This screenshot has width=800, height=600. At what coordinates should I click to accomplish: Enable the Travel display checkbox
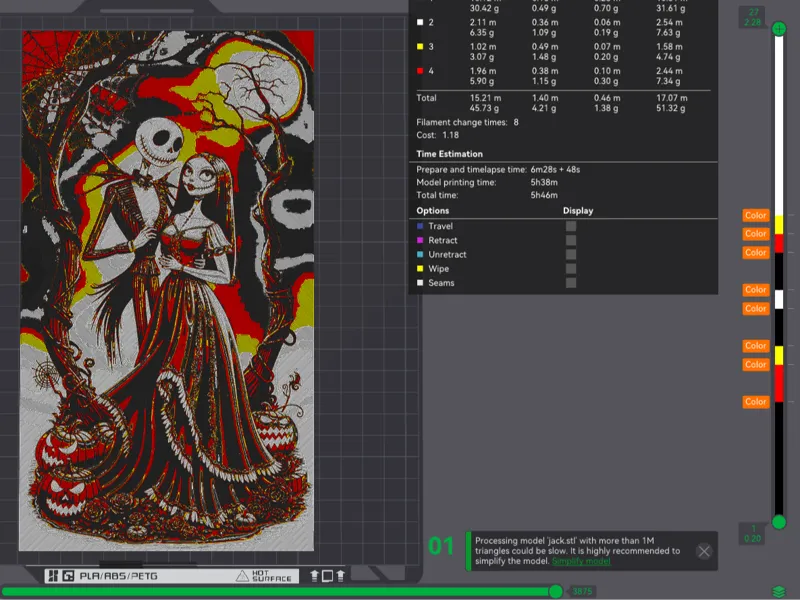(571, 226)
